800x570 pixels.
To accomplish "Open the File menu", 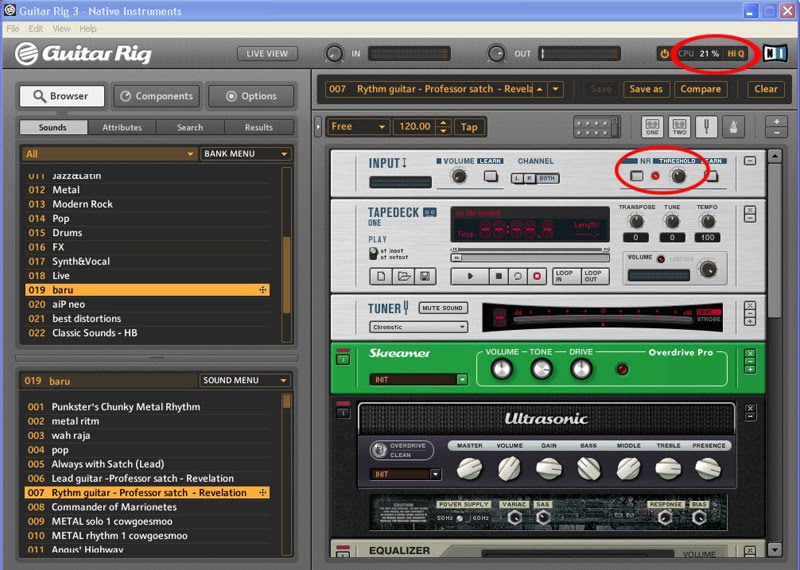I will (13, 29).
